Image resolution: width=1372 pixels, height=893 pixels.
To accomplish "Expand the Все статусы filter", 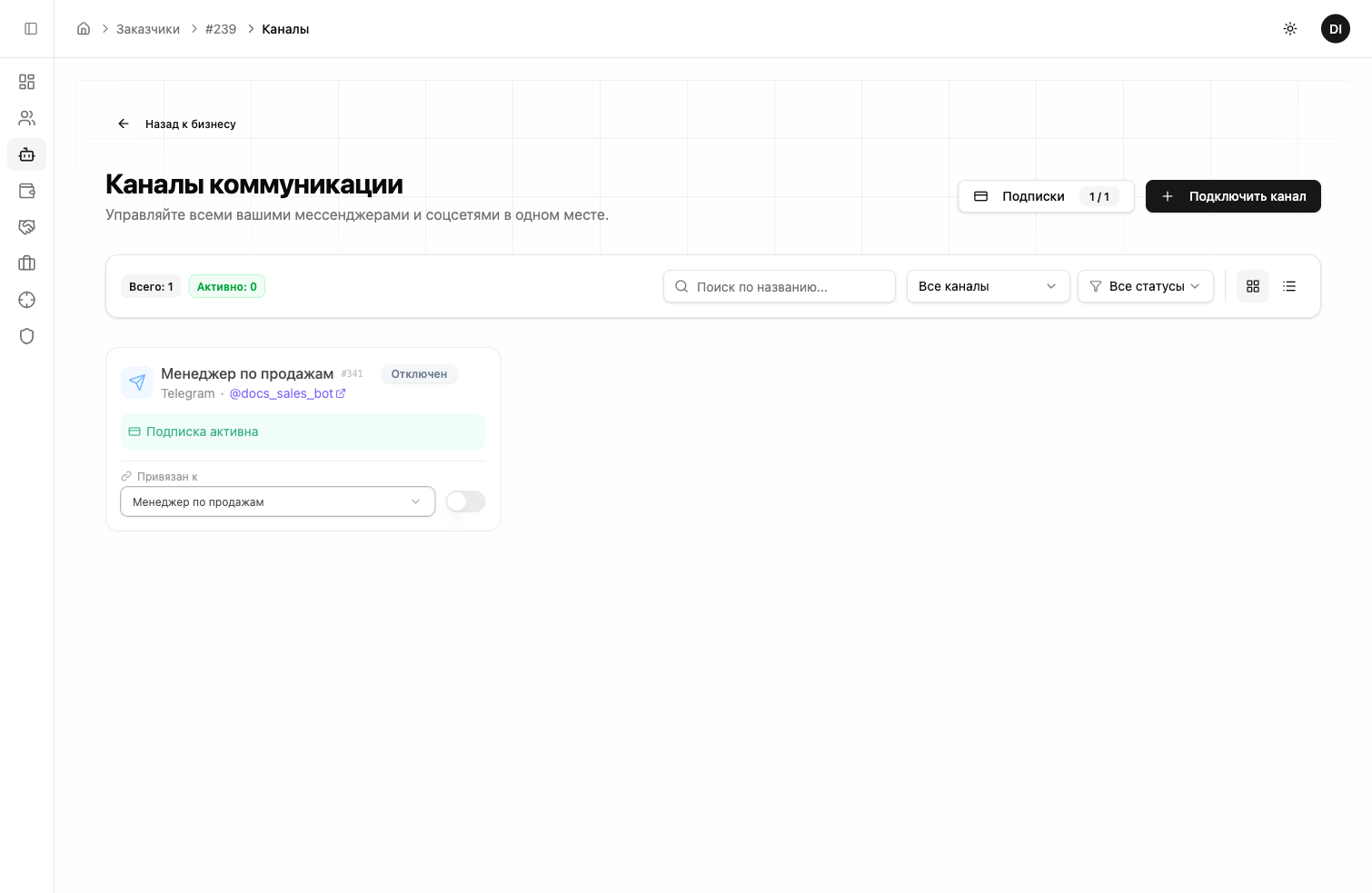I will click(1145, 286).
